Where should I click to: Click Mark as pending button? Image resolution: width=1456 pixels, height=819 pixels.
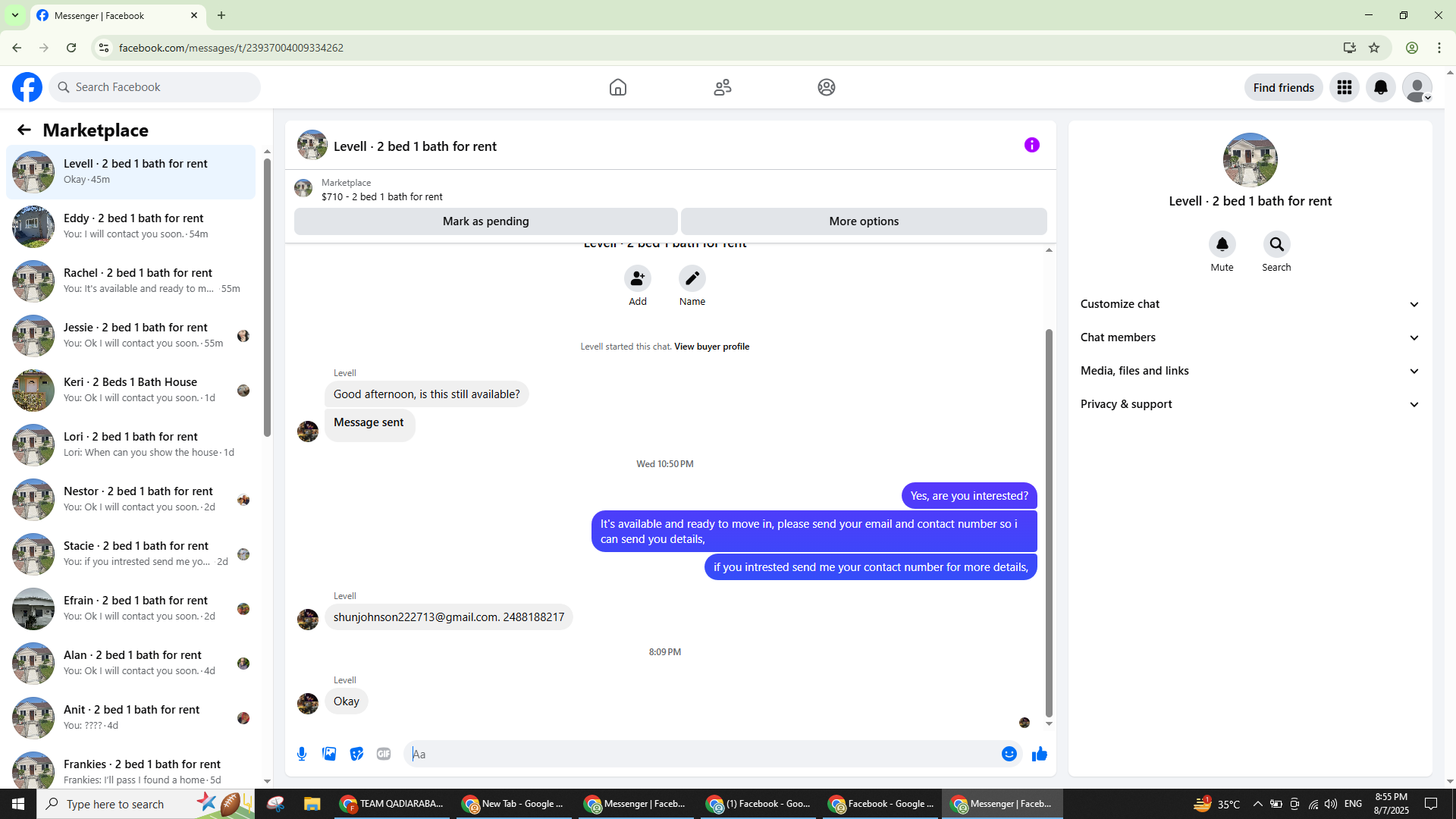coord(486,221)
